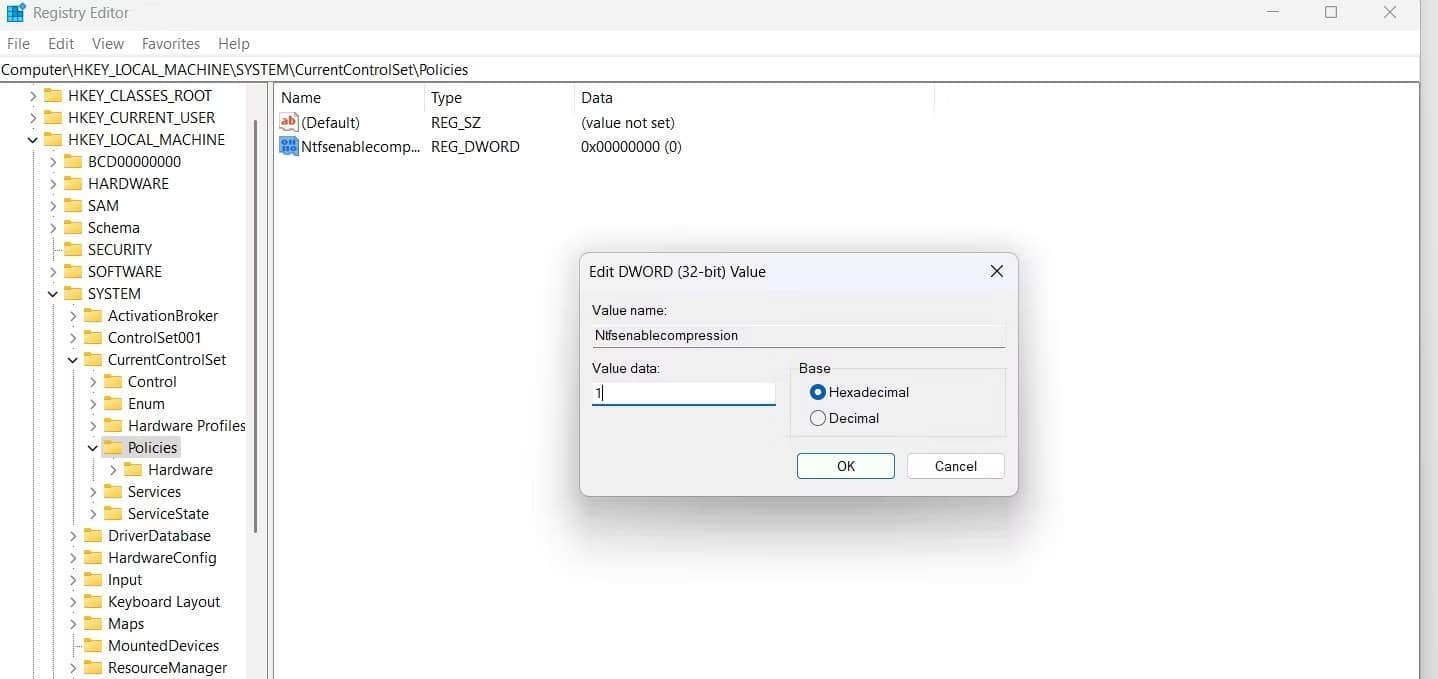The height and width of the screenshot is (679, 1438).
Task: Click the REG_DWORD binary icon beside Ntfsenablecomp
Action: coord(288,146)
